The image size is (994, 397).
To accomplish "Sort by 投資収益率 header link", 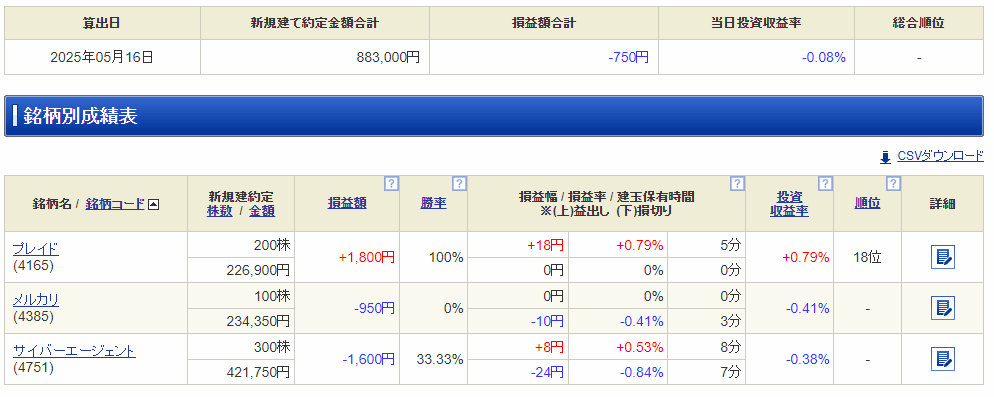I will coord(789,204).
